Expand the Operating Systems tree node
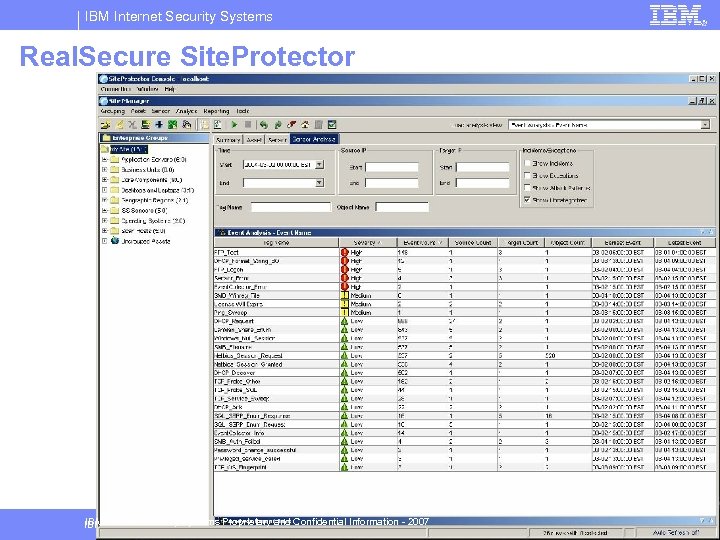This screenshot has width=720, height=540. click(105, 220)
